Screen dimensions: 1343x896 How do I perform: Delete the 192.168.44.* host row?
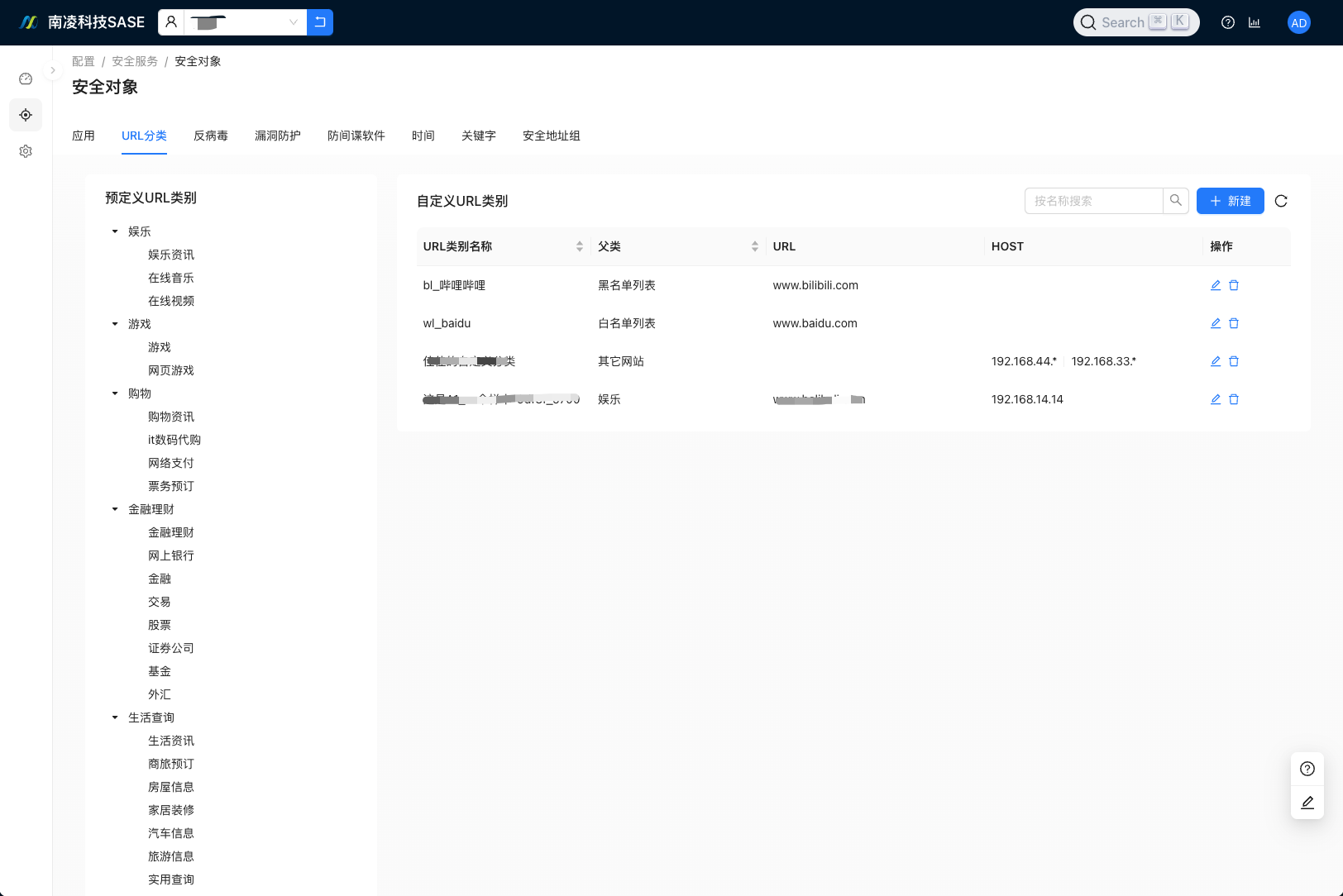click(1234, 361)
